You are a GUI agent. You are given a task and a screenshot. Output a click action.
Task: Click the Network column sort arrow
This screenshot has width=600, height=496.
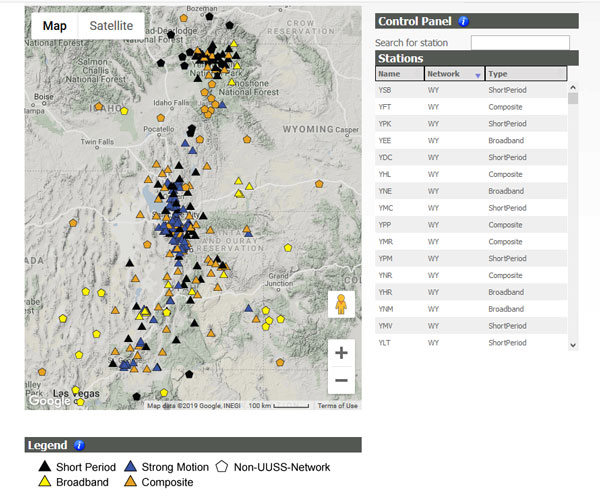tap(478, 75)
